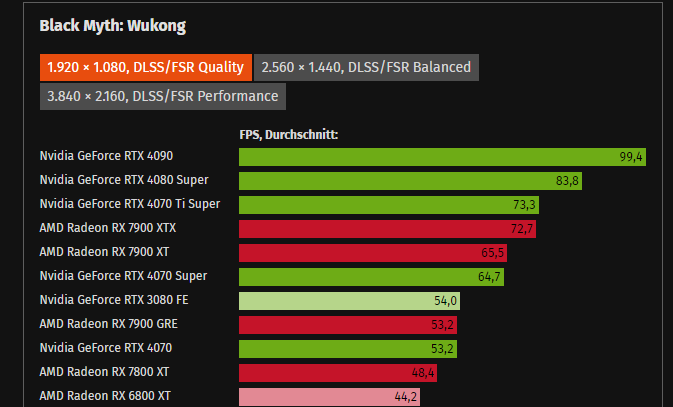This screenshot has height=407, width=673.
Task: Select the 1.920 × 1.080 DLSS/FSR Quality tab
Action: click(x=146, y=67)
